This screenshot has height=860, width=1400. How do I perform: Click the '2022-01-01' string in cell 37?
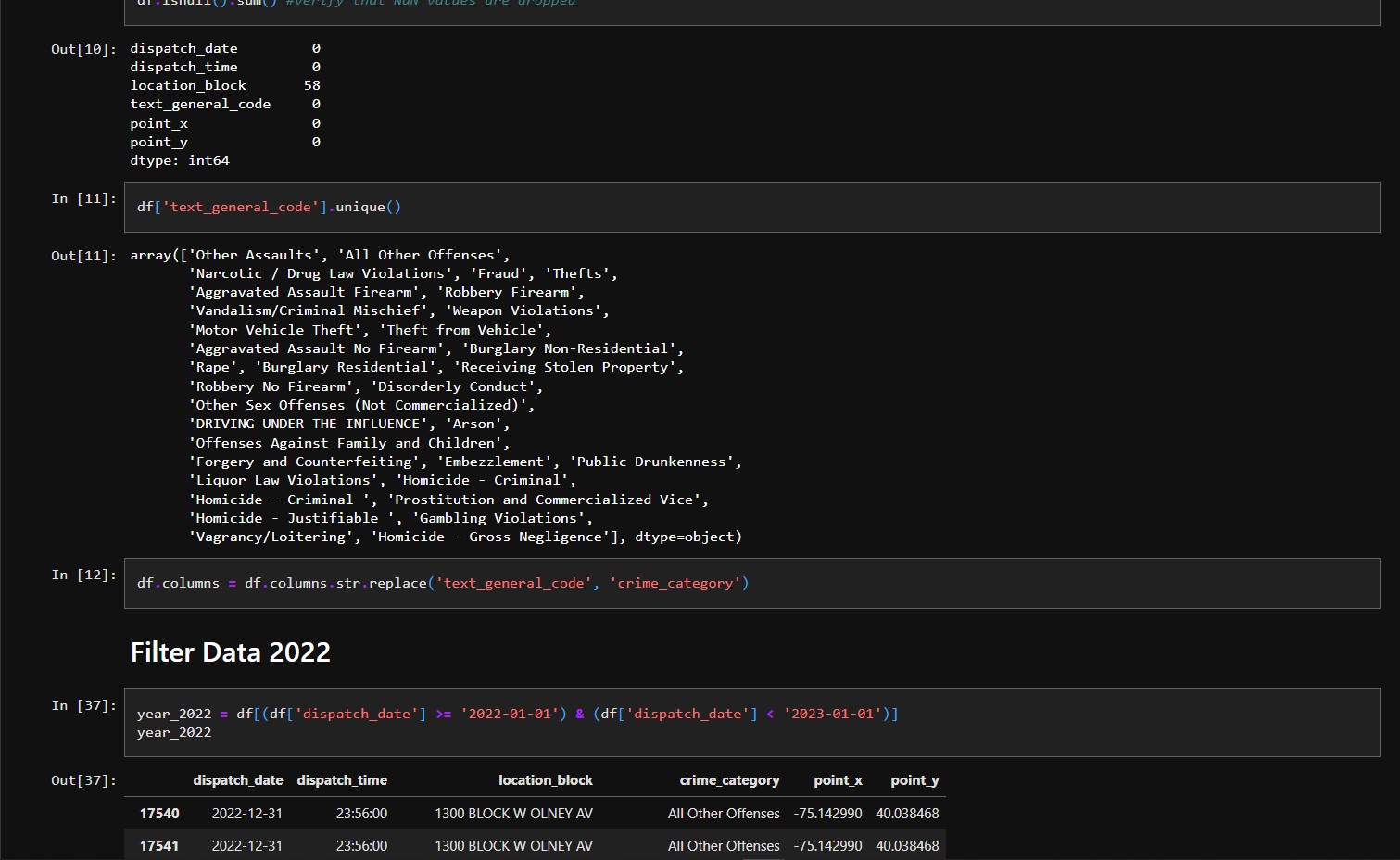point(510,714)
